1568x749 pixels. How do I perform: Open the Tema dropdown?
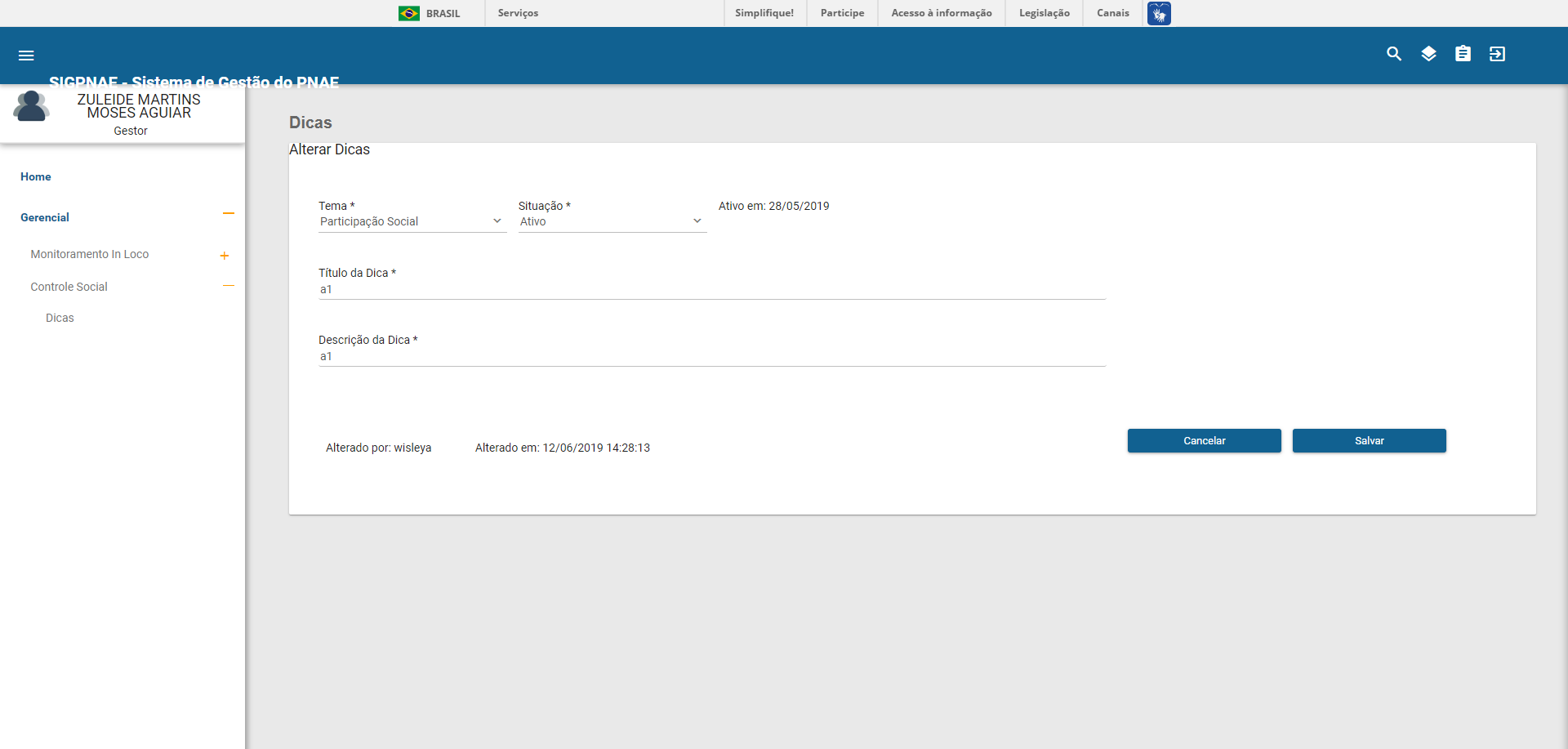click(412, 221)
